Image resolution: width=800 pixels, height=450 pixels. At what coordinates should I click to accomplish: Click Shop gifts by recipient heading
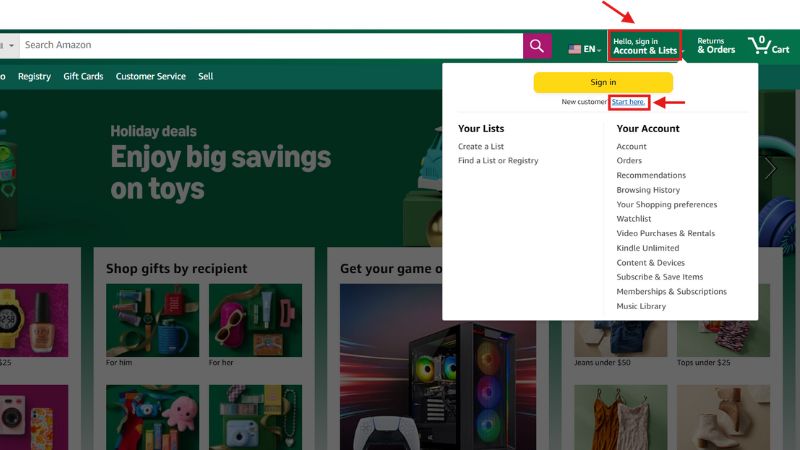177,268
